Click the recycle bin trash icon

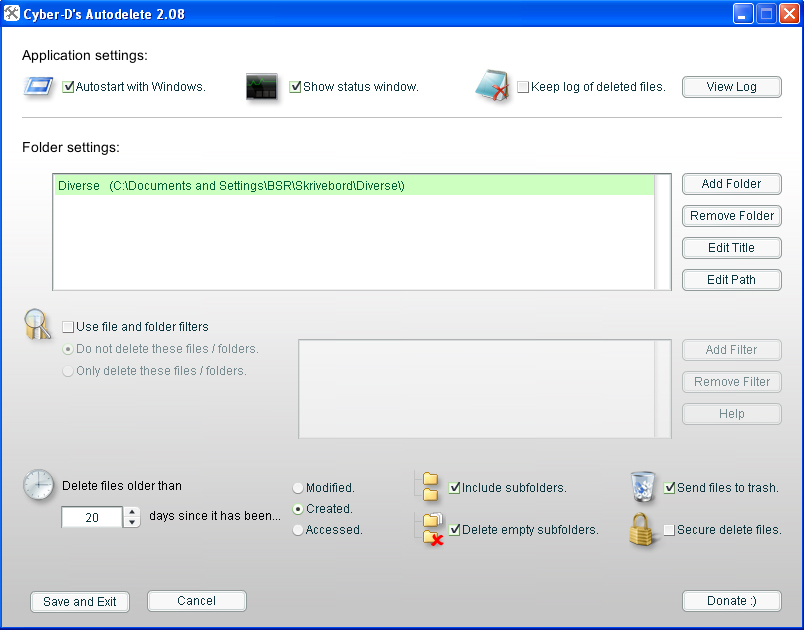[643, 486]
